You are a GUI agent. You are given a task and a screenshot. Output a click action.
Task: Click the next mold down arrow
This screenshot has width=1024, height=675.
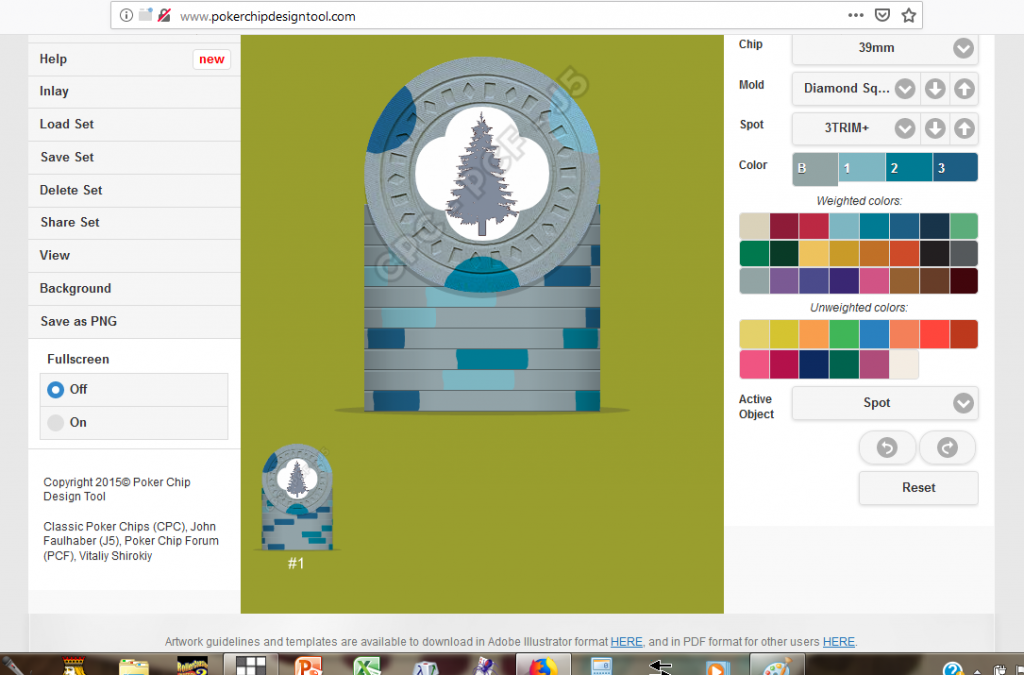coord(935,89)
